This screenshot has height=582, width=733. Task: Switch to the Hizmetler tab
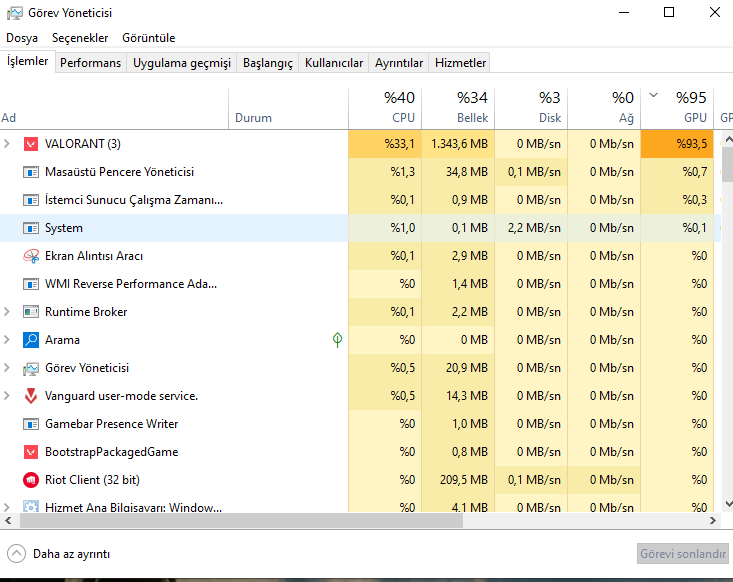(x=460, y=63)
